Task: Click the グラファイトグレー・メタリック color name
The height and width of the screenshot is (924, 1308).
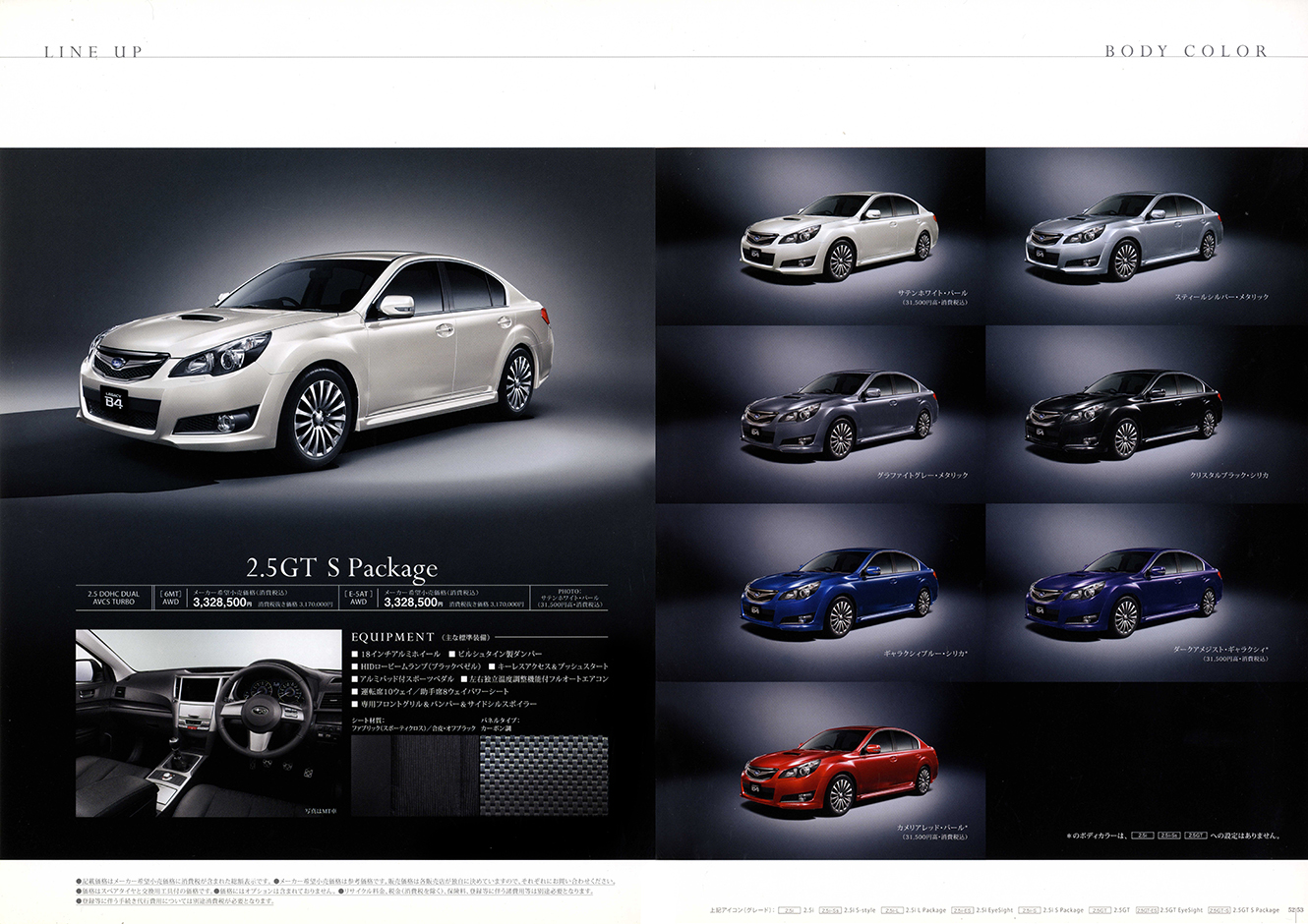Action: point(922,476)
